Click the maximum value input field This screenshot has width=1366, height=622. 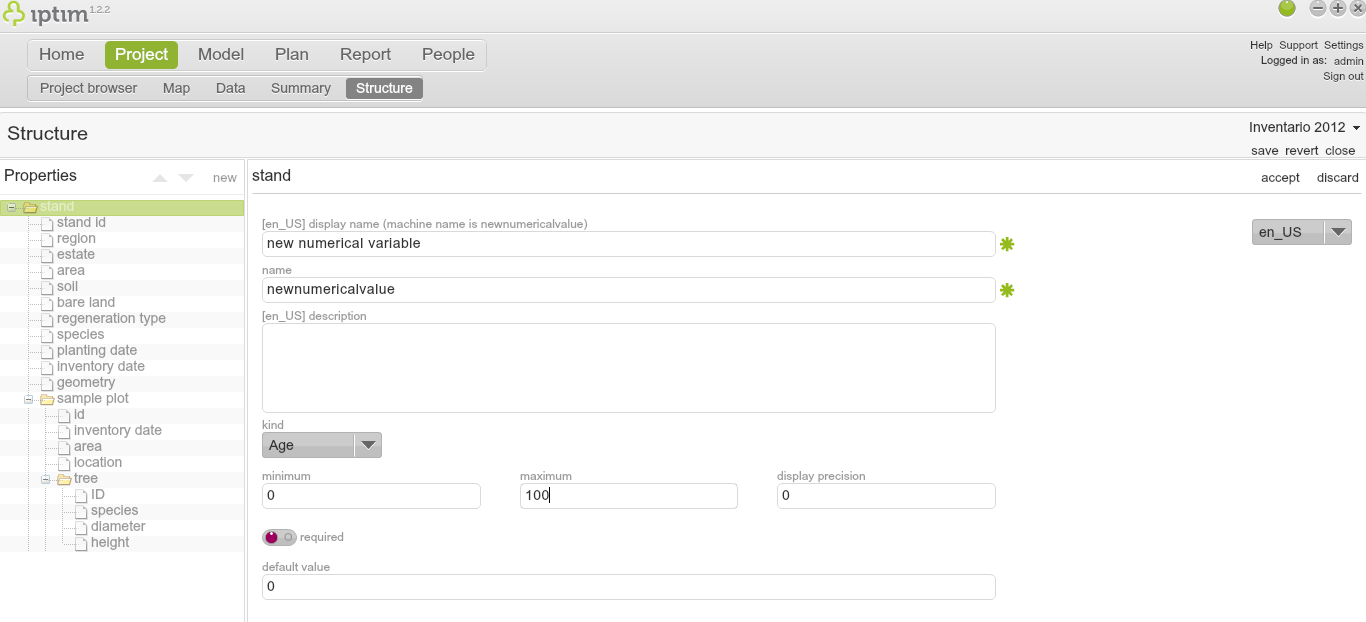(628, 496)
